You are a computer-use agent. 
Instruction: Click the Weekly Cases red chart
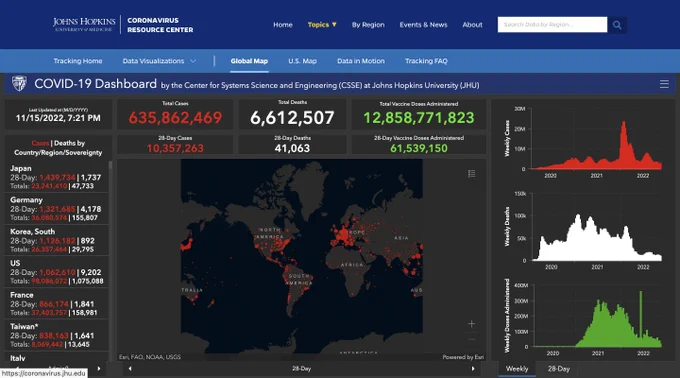pos(596,145)
